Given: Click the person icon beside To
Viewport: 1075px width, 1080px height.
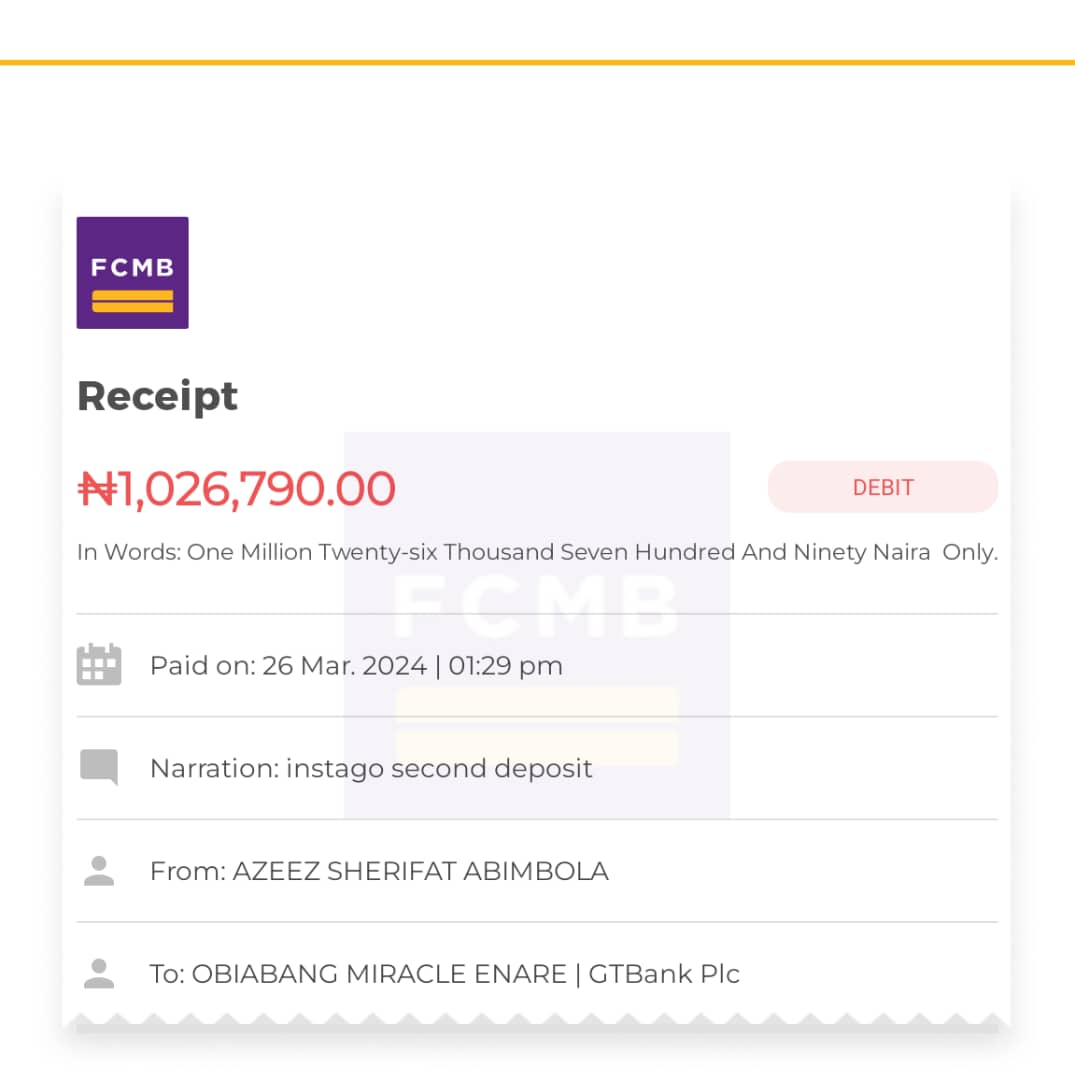Looking at the screenshot, I should point(99,974).
